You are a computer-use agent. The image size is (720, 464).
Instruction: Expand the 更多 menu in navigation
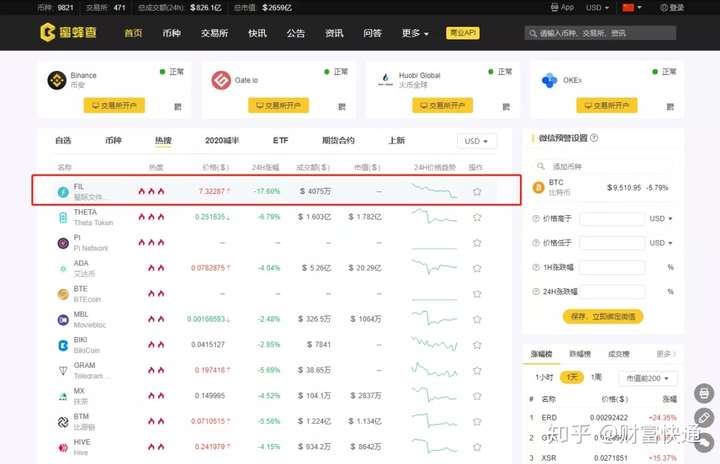(415, 33)
